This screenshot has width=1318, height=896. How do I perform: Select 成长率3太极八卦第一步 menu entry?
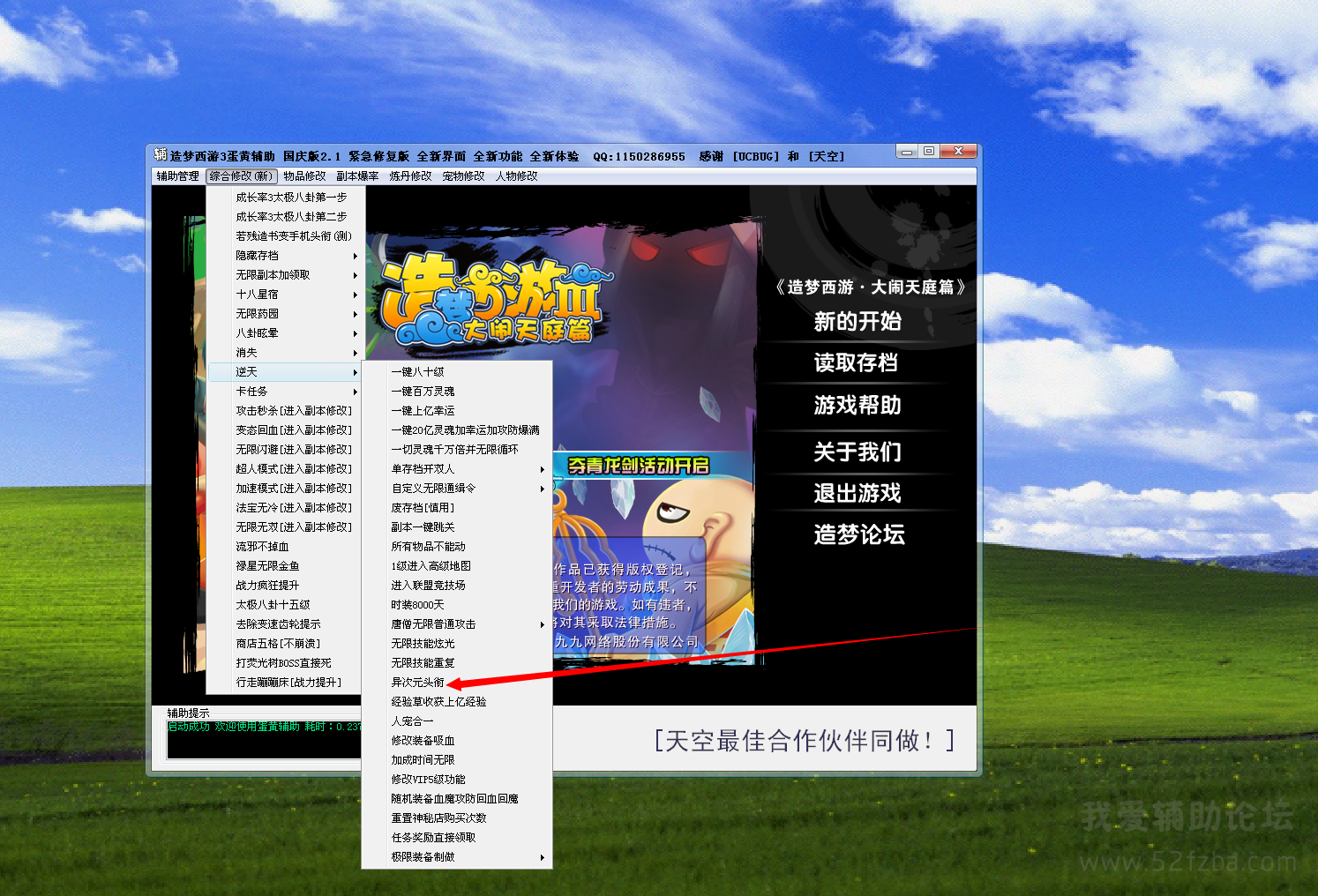point(284,198)
